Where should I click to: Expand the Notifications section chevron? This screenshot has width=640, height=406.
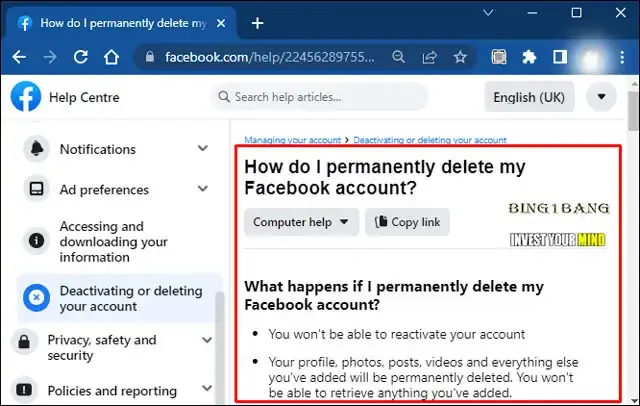point(203,148)
